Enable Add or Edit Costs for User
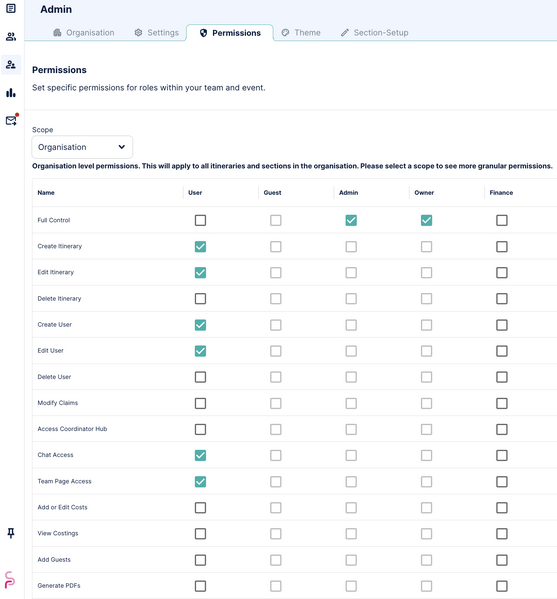Screen dimensions: 557x599 click(200, 507)
